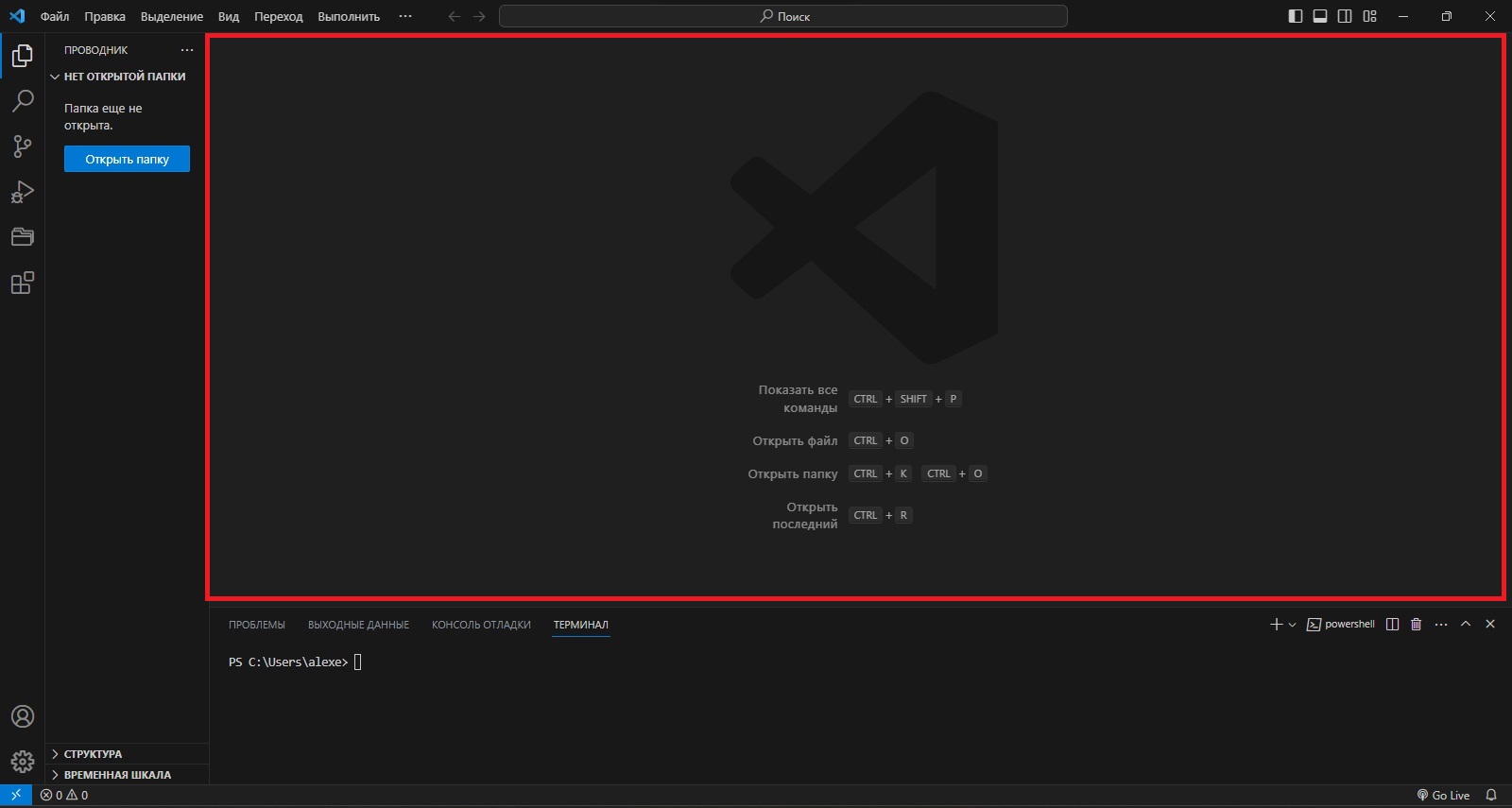Click the Открыть папку button
This screenshot has height=808, width=1512.
point(127,159)
